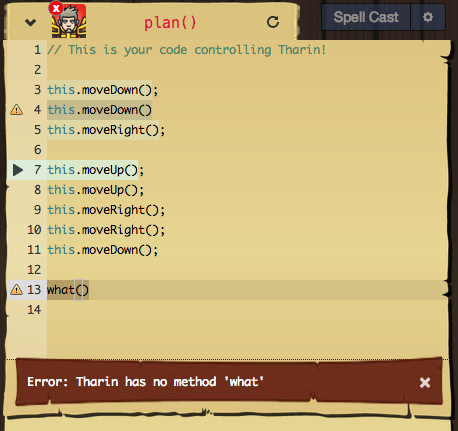
Task: Click Tharin's hero avatar portrait
Action: coord(69,21)
